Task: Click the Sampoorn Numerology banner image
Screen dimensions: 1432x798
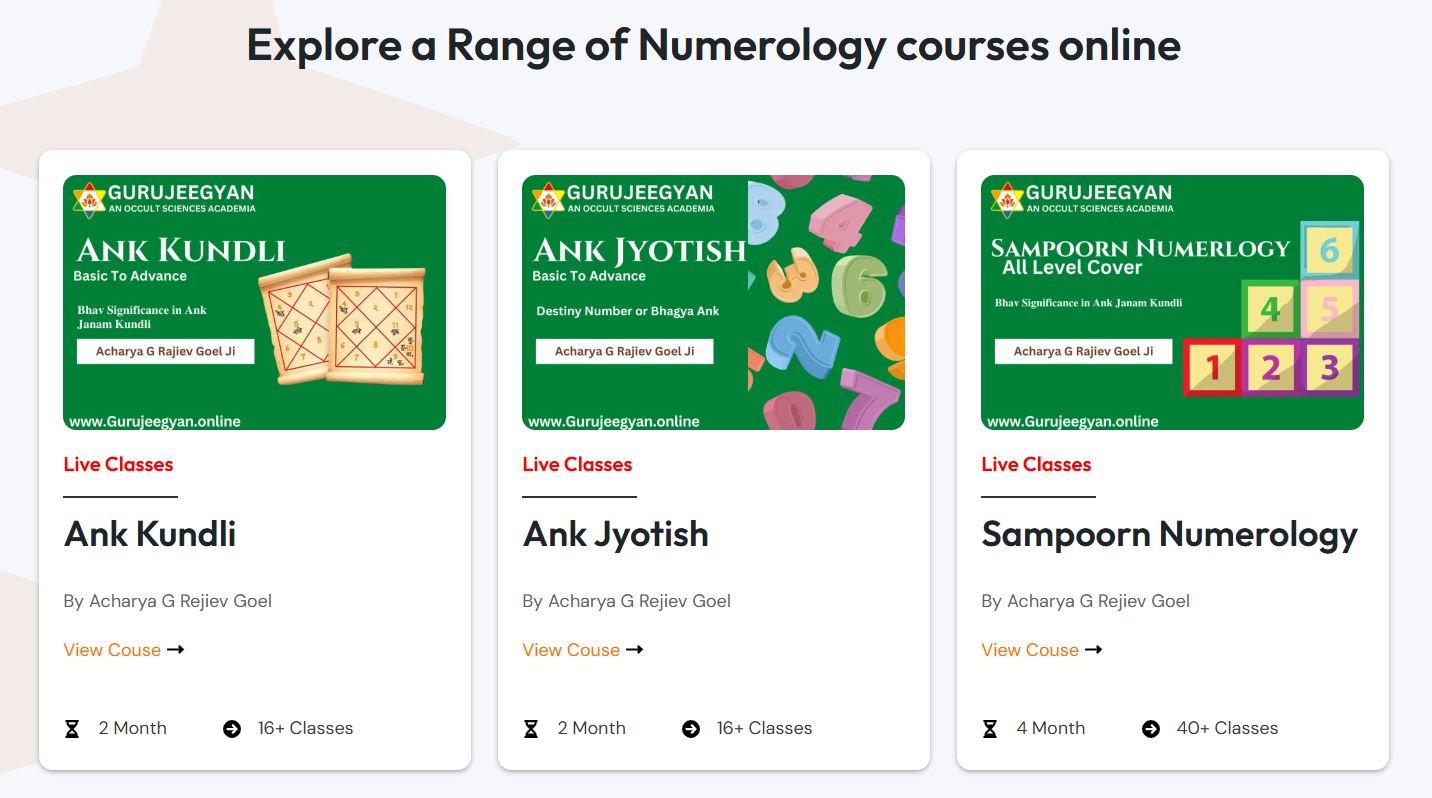Action: click(1172, 301)
